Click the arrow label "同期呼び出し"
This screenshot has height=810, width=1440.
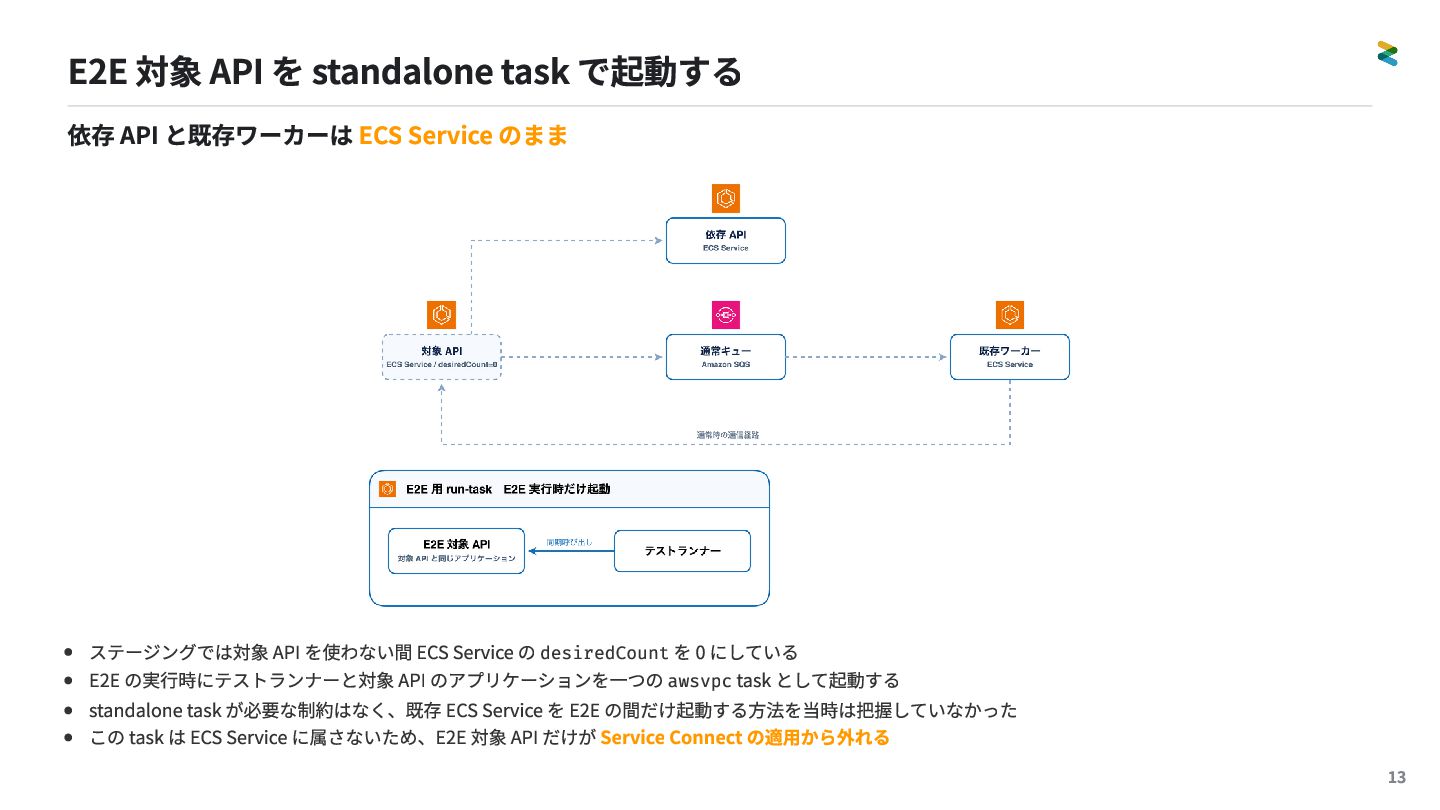click(x=569, y=542)
